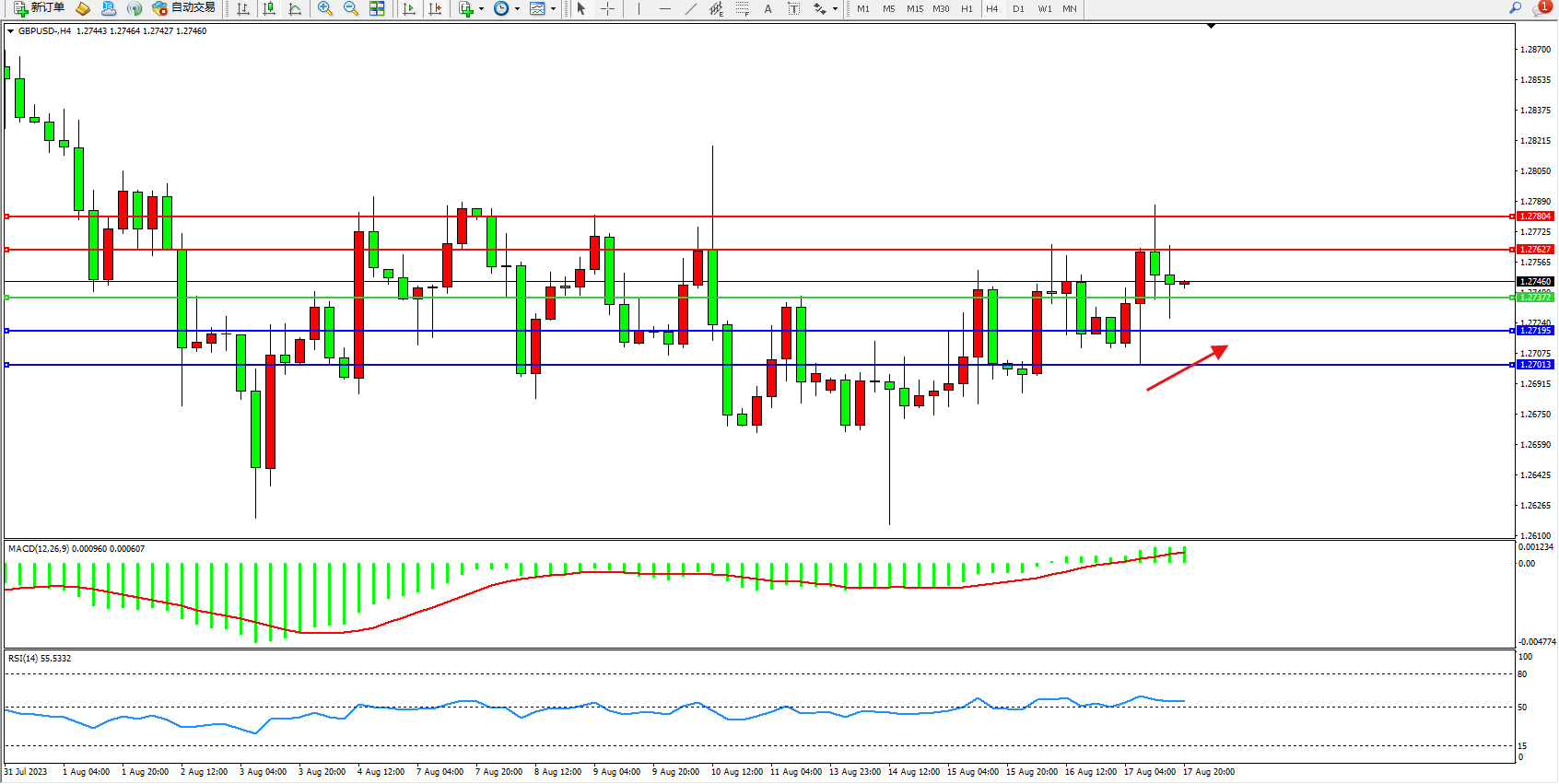Click the red 1.27804 price level label
The width and height of the screenshot is (1559, 784).
(x=1535, y=216)
